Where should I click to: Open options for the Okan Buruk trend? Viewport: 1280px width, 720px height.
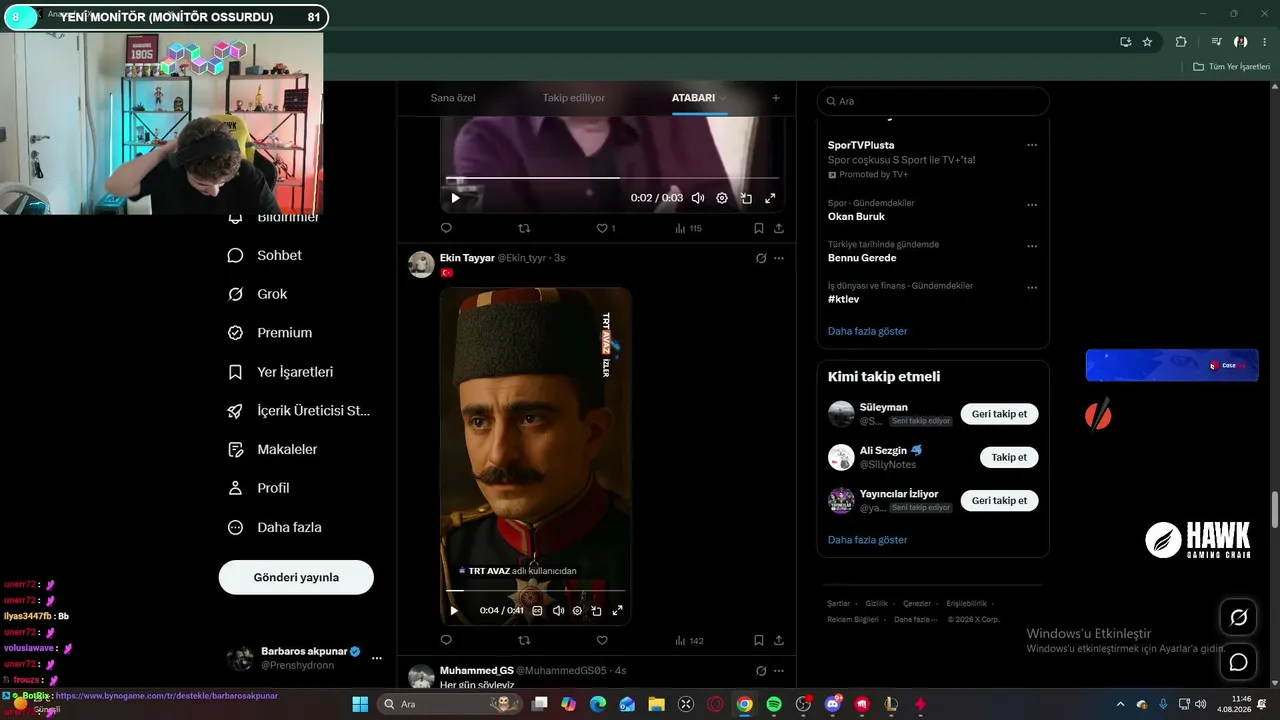[x=1032, y=205]
